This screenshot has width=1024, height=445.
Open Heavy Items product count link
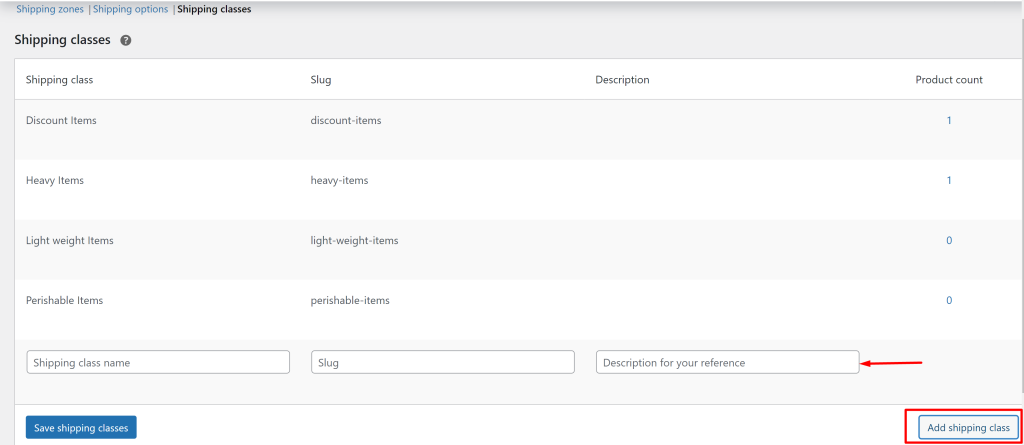point(949,180)
